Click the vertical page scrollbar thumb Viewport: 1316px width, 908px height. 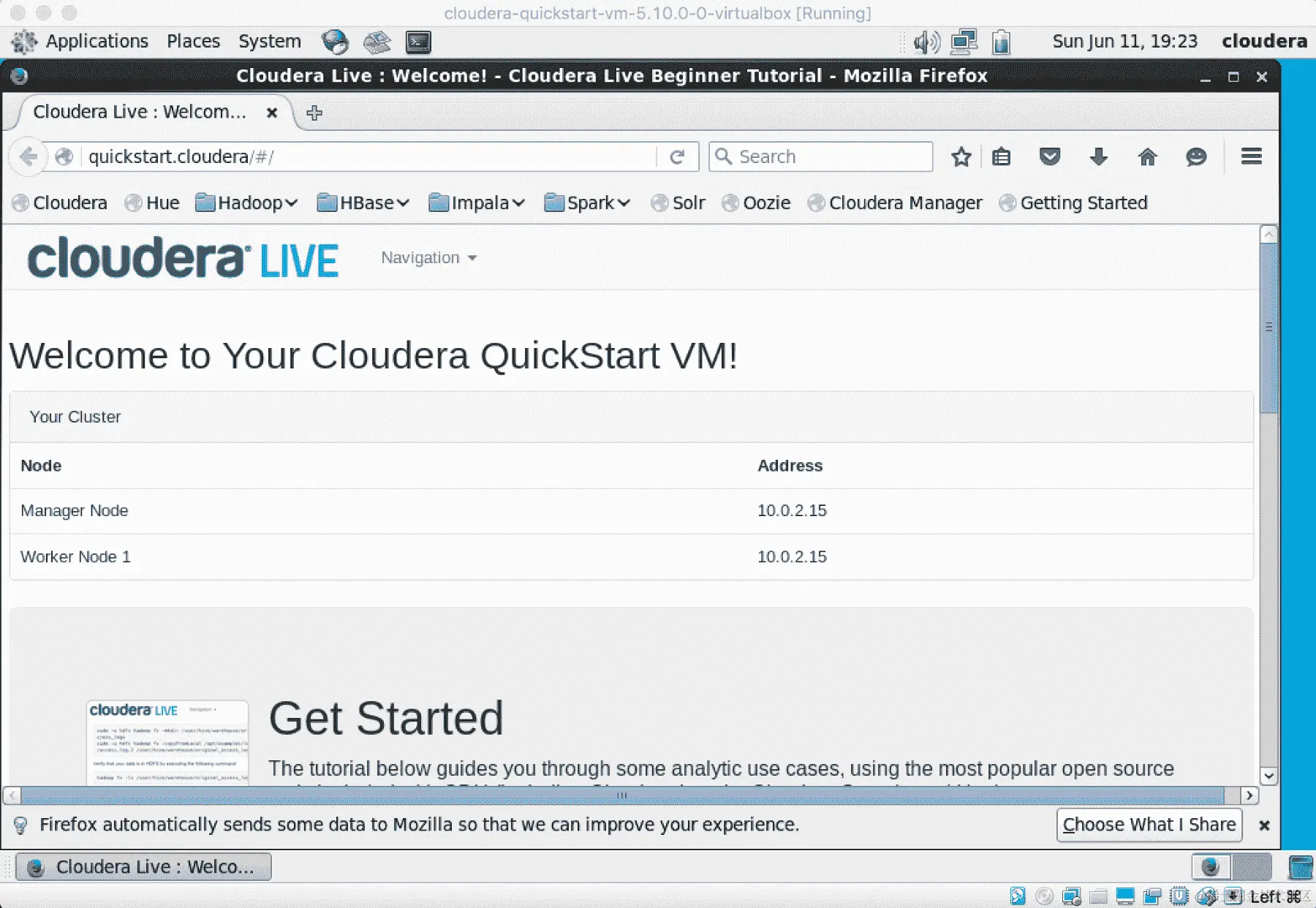[1269, 328]
